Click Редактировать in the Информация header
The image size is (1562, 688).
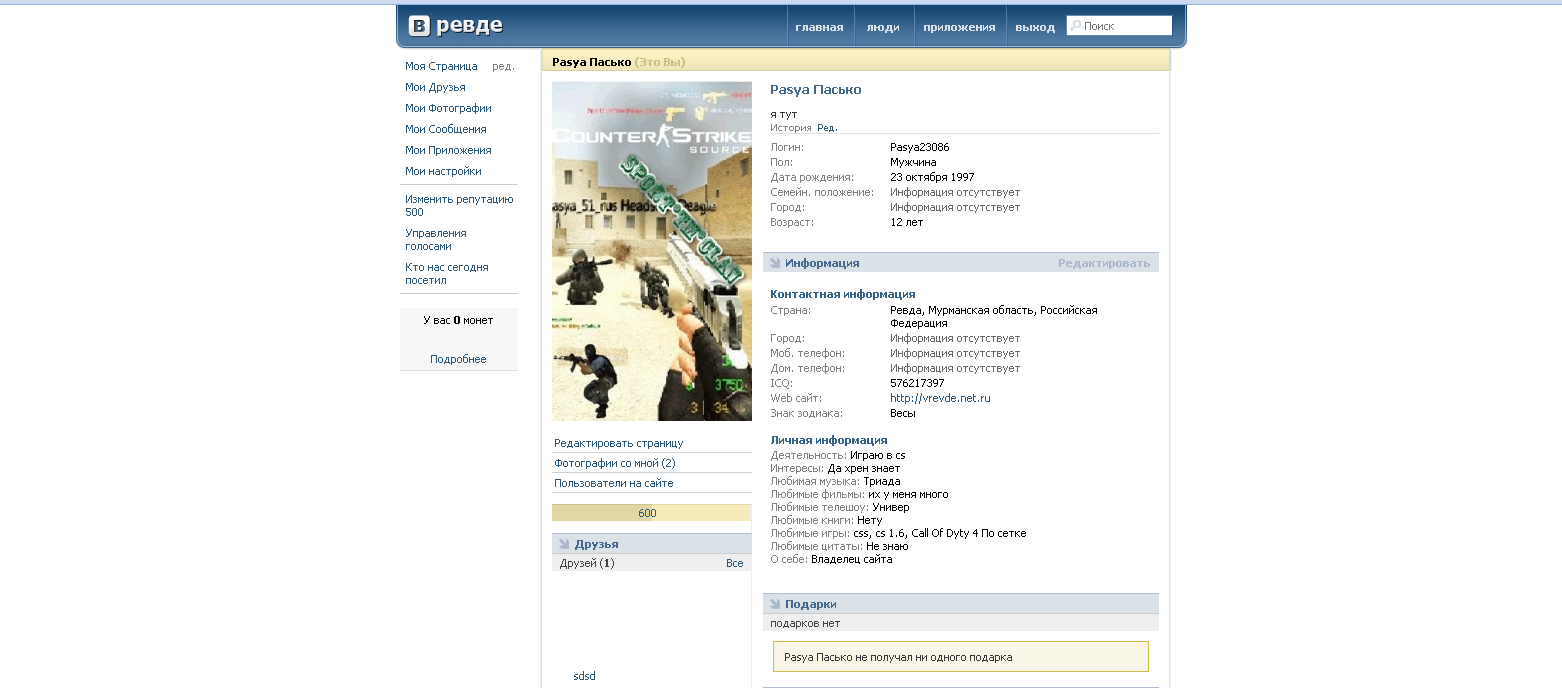pyautogui.click(x=1104, y=263)
